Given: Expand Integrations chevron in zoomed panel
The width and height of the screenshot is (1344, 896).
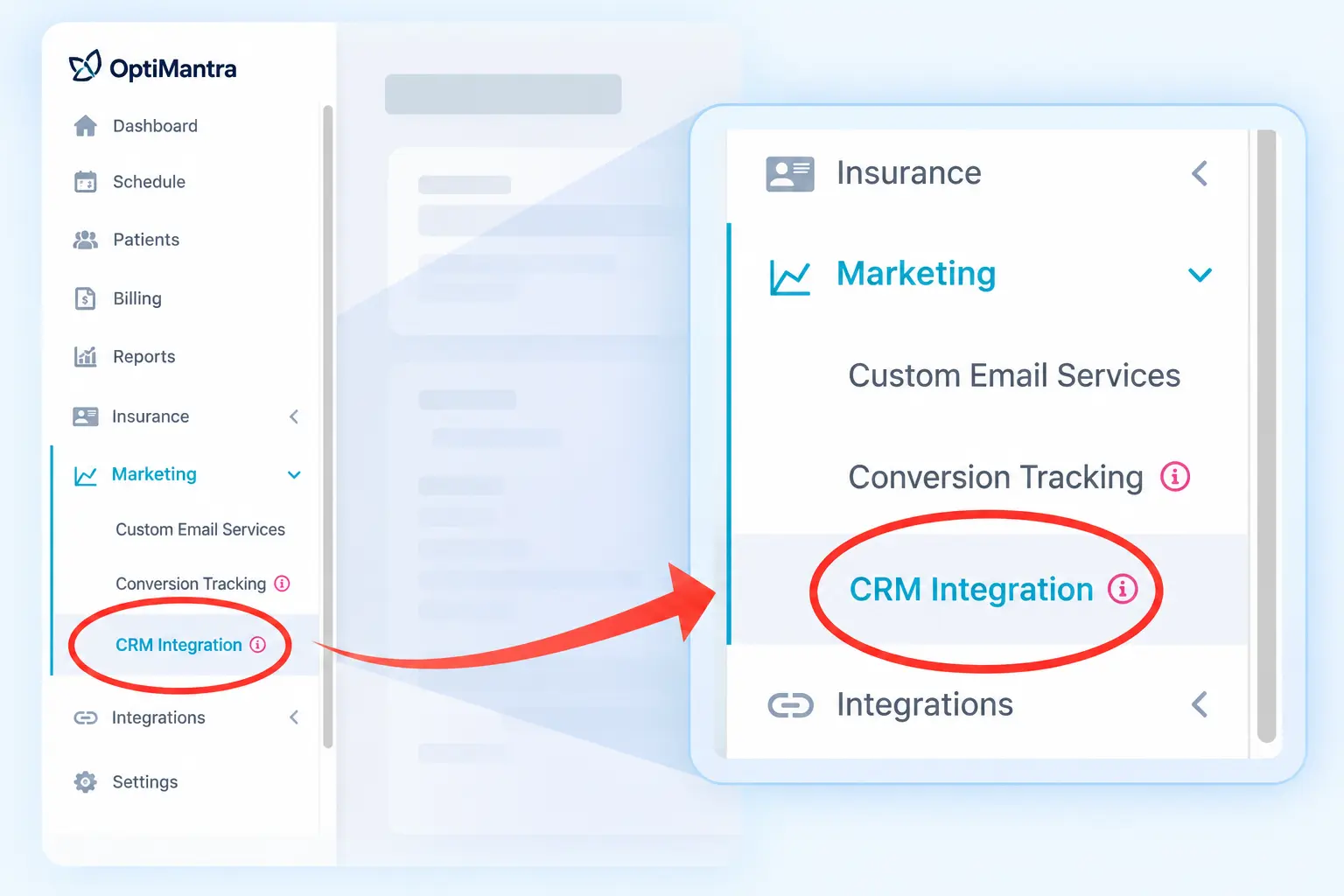Looking at the screenshot, I should [1200, 704].
